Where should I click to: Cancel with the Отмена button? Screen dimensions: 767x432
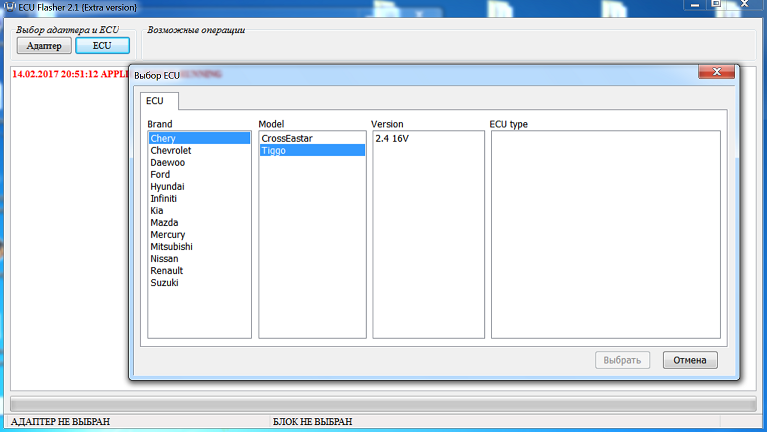coord(690,360)
